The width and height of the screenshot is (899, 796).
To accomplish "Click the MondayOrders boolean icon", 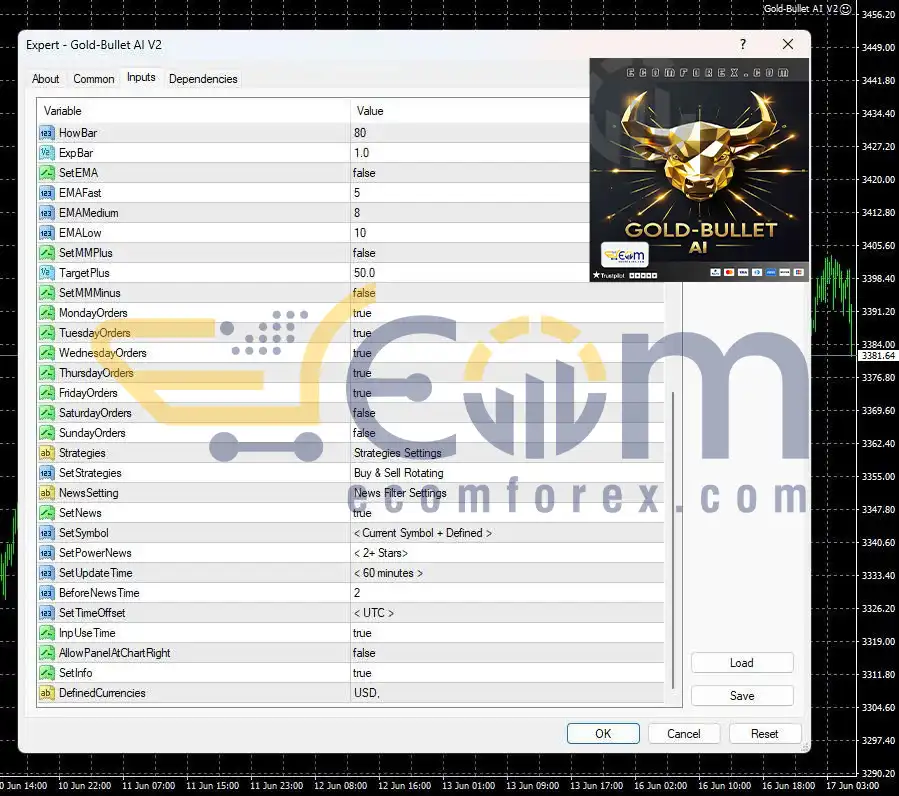I will coord(46,313).
